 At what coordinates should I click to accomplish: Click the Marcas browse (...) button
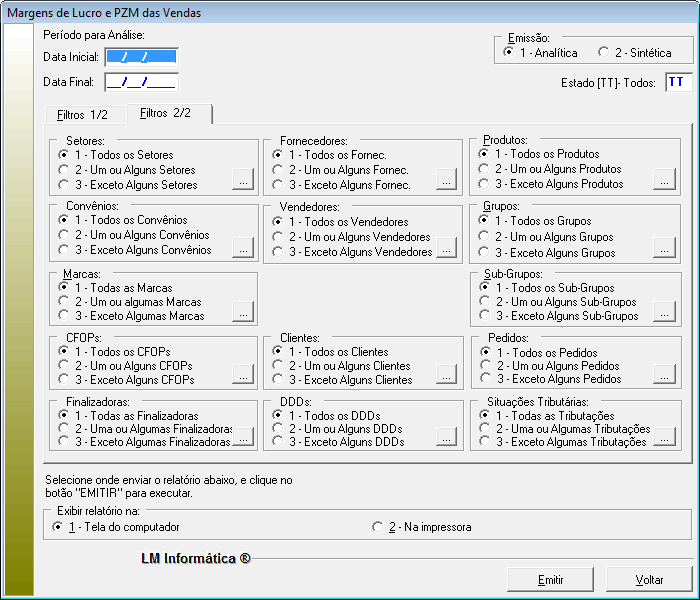tap(243, 312)
